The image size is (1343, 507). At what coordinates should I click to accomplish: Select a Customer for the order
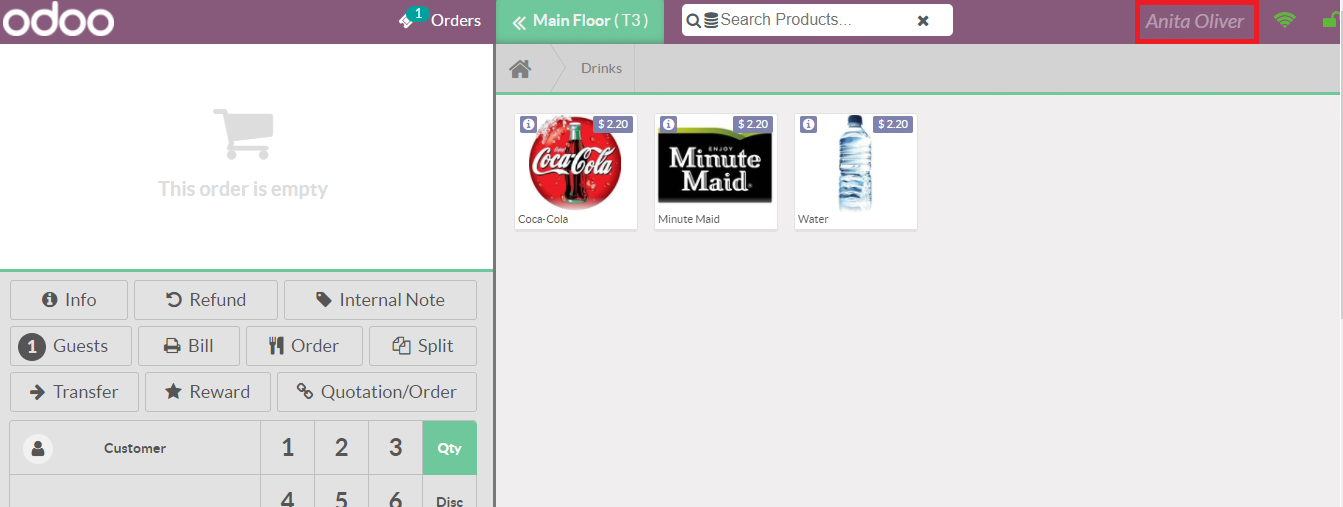(134, 448)
